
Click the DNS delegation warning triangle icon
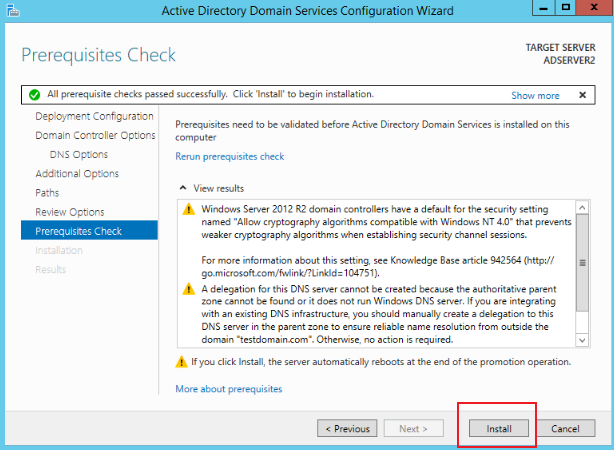pyautogui.click(x=189, y=289)
